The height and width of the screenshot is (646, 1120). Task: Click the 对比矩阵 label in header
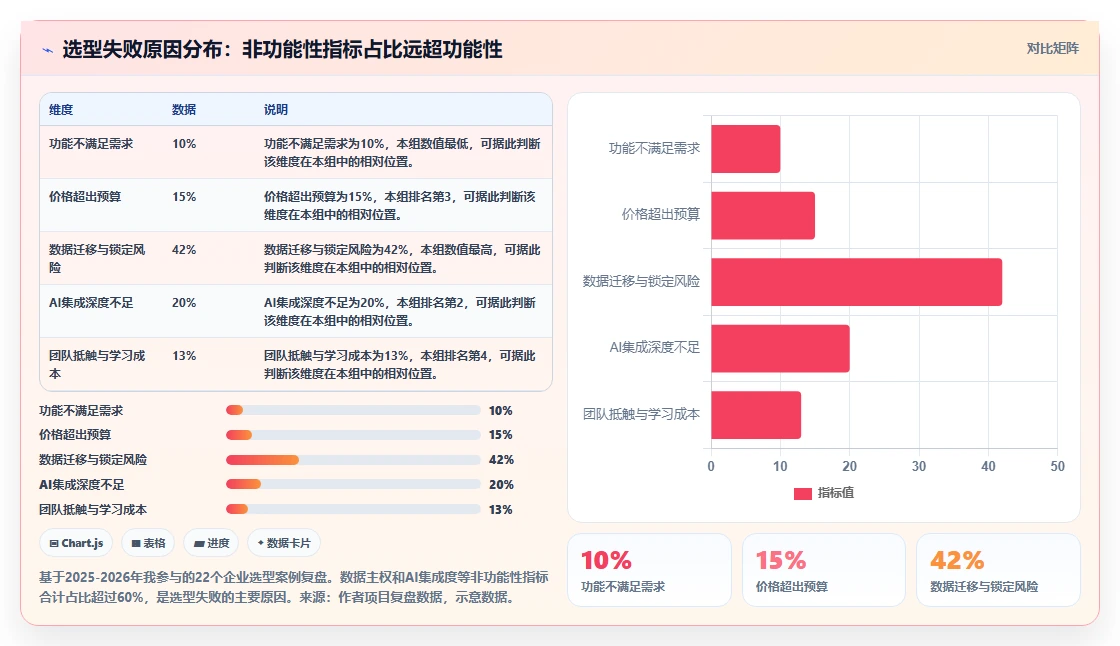[1052, 49]
